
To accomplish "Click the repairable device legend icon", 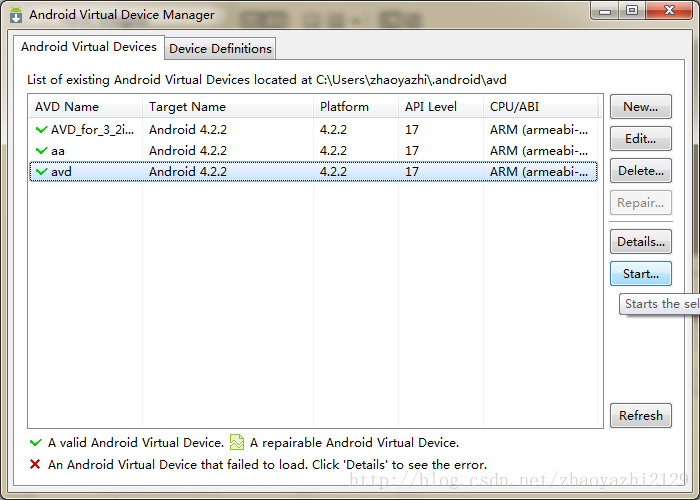I will click(237, 442).
